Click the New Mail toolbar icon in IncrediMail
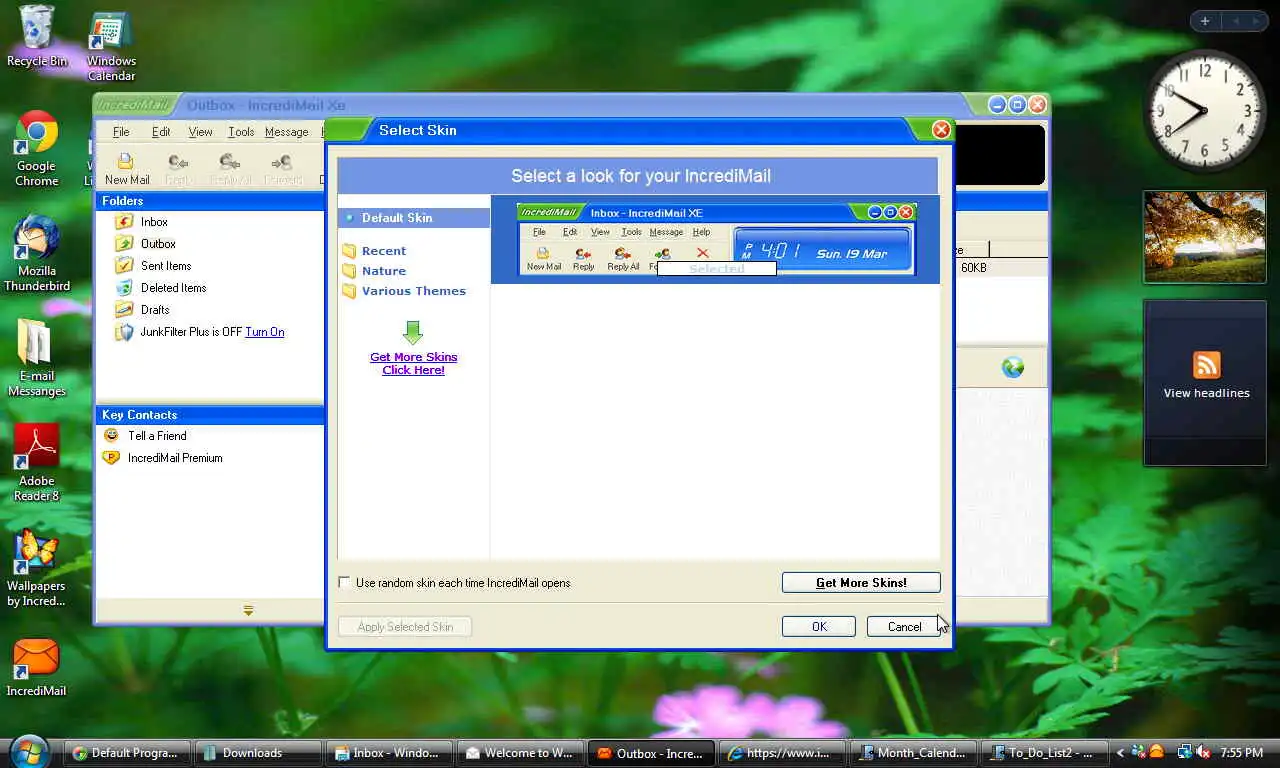 [x=127, y=169]
